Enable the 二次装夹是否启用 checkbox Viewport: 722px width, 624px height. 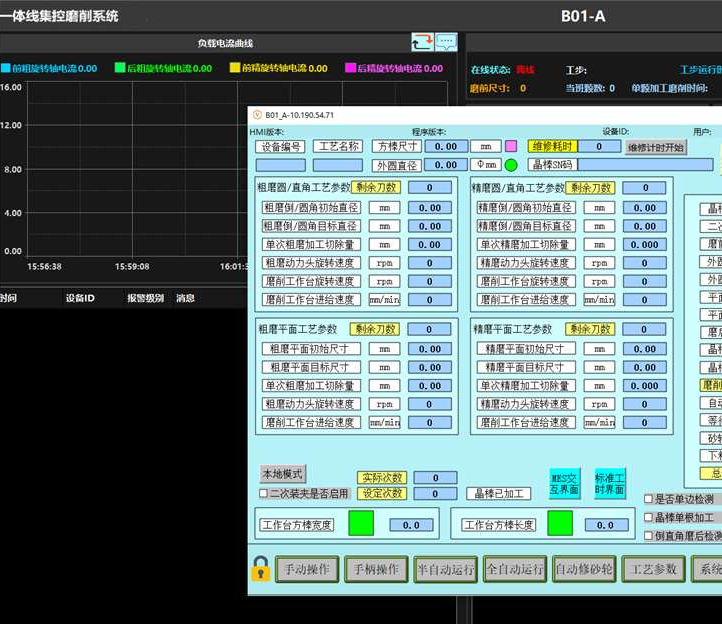pos(264,494)
